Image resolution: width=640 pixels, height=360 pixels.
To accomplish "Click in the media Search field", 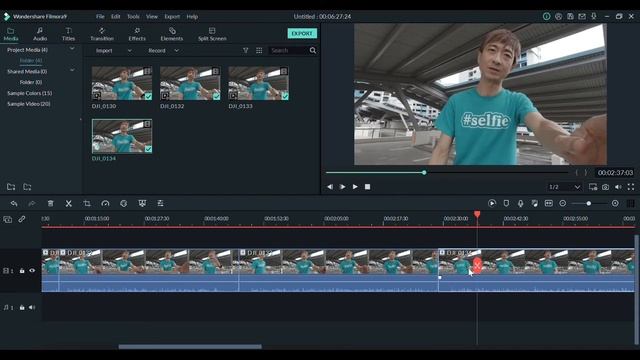I will pos(289,51).
